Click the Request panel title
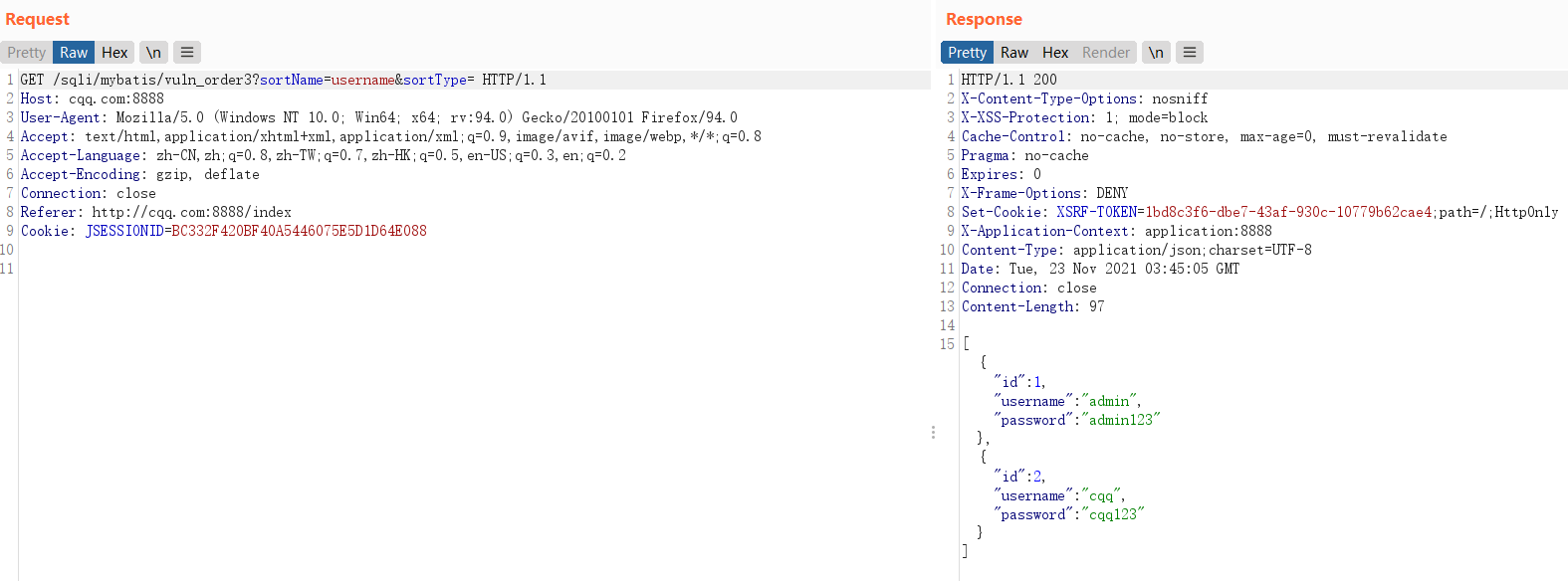The width and height of the screenshot is (1568, 581). [38, 19]
